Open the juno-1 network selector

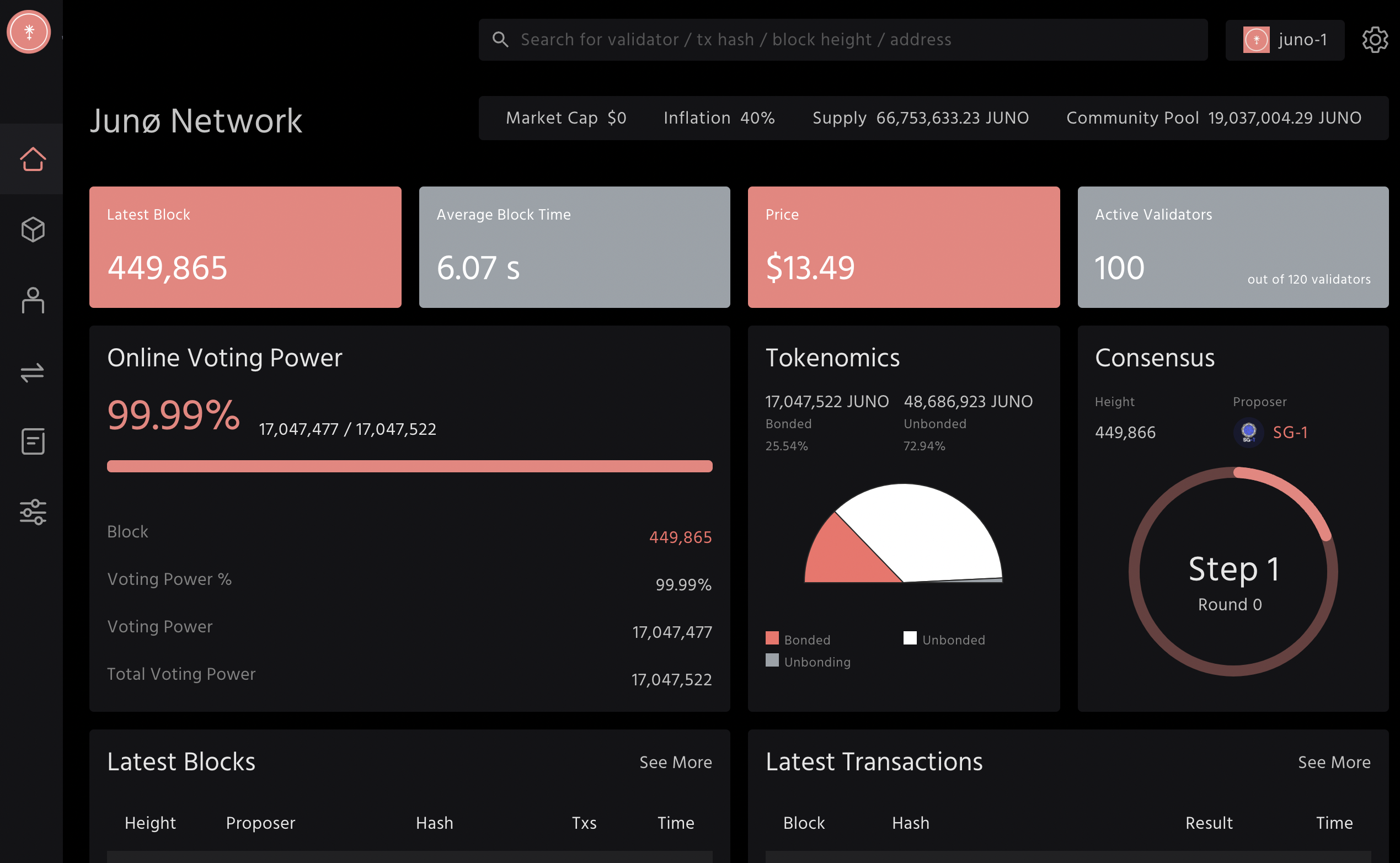1285,40
